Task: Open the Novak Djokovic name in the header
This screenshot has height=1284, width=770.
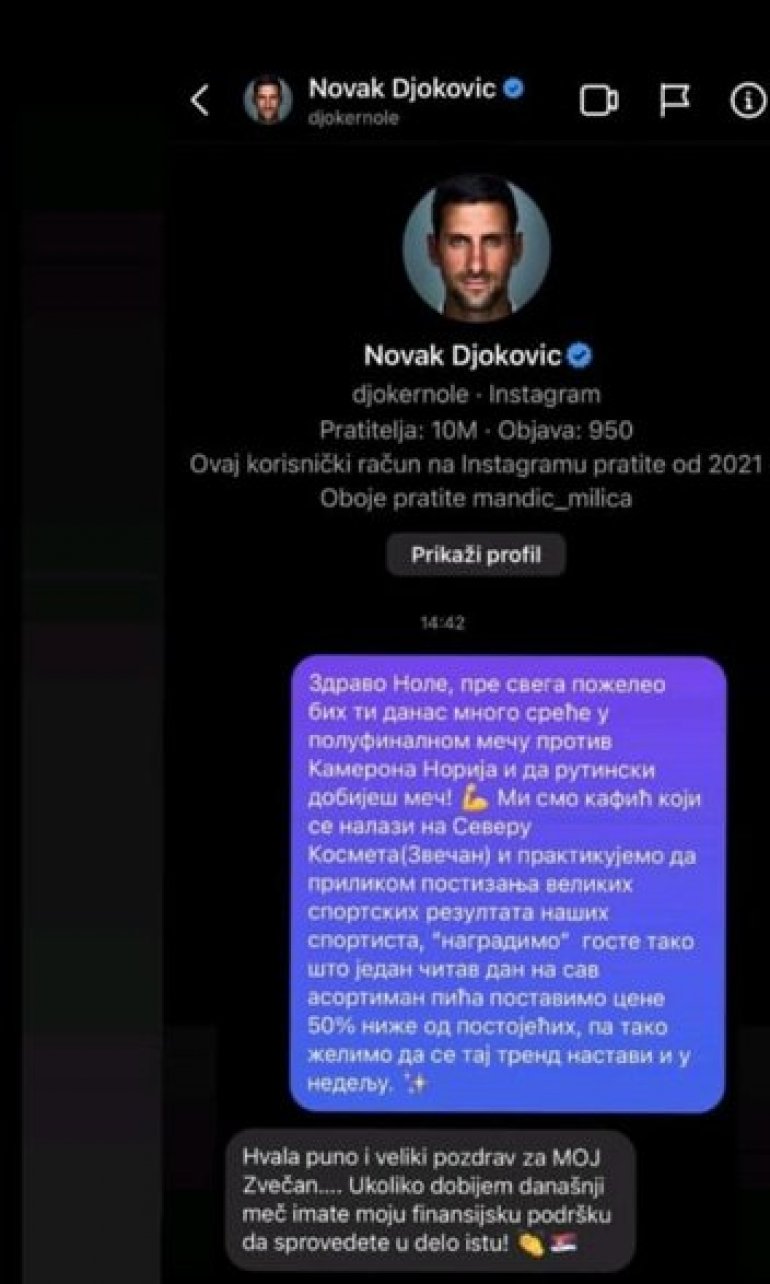Action: tap(402, 89)
